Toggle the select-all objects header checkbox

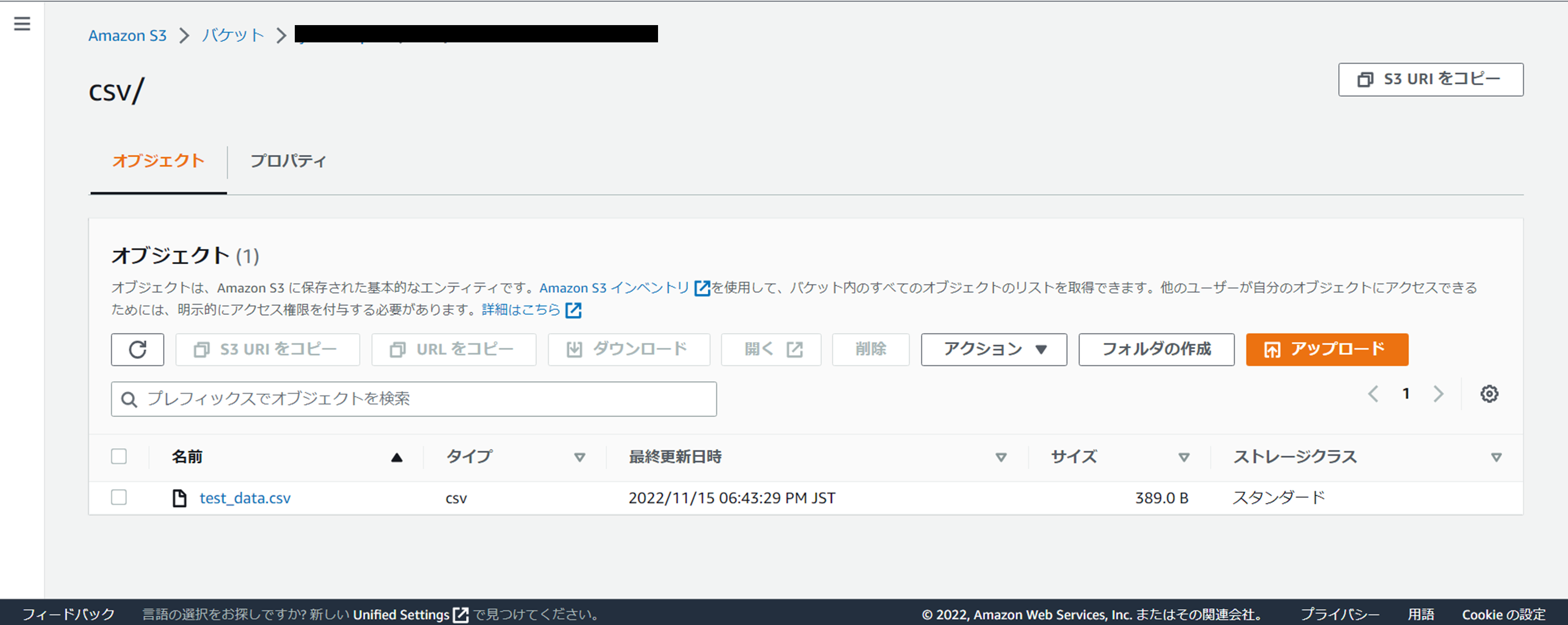tap(119, 456)
